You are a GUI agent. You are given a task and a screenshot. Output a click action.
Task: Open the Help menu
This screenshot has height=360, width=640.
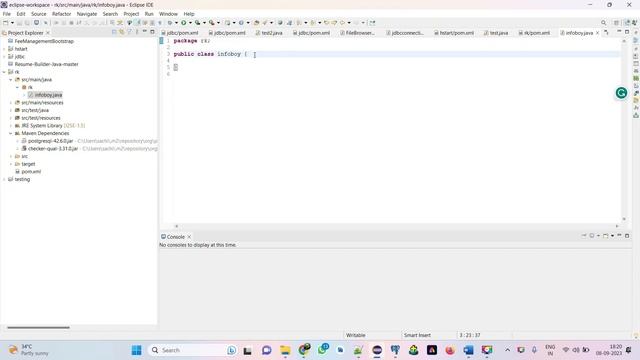(x=189, y=14)
